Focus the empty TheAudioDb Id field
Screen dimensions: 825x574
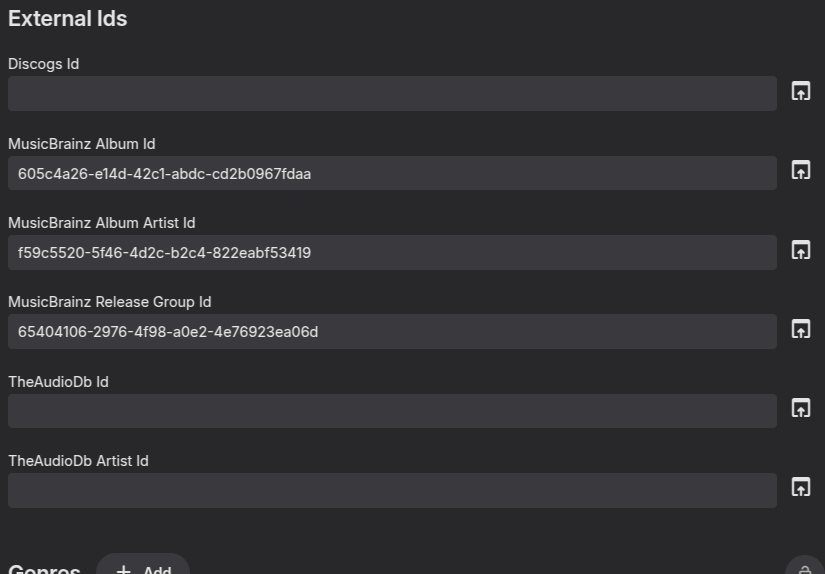[392, 411]
